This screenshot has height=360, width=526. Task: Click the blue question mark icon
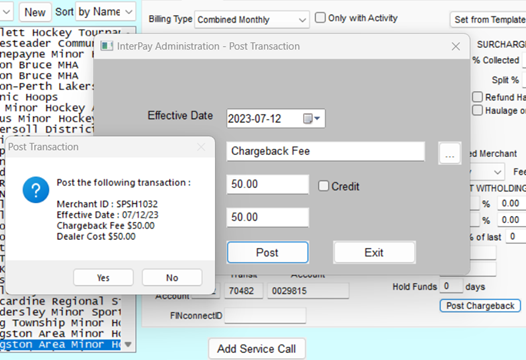click(36, 190)
